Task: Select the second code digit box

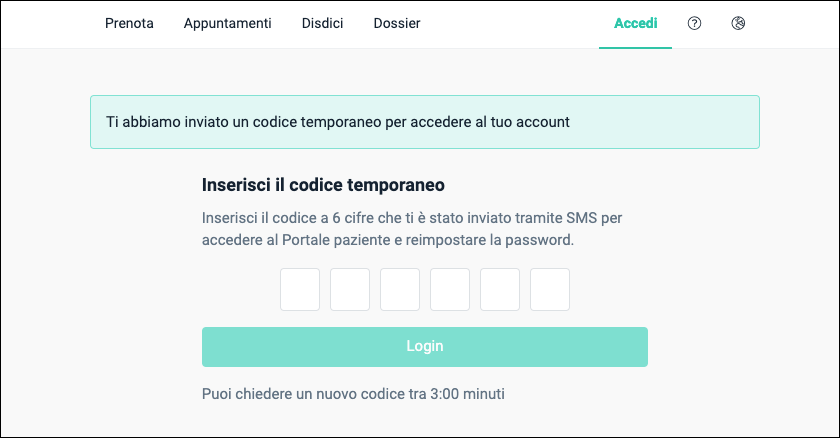Action: [350, 290]
